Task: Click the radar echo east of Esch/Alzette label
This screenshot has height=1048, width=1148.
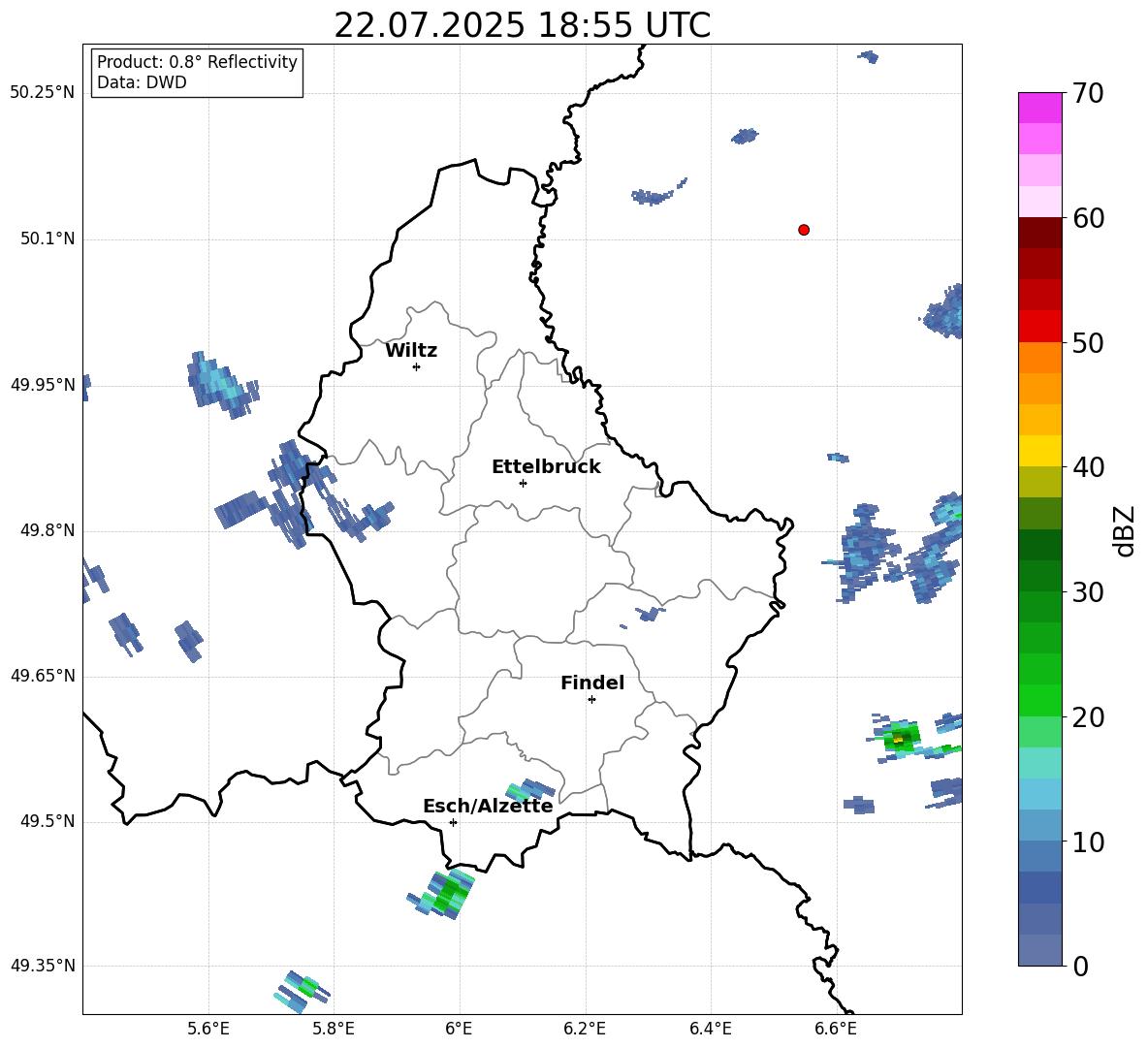Action: [530, 790]
